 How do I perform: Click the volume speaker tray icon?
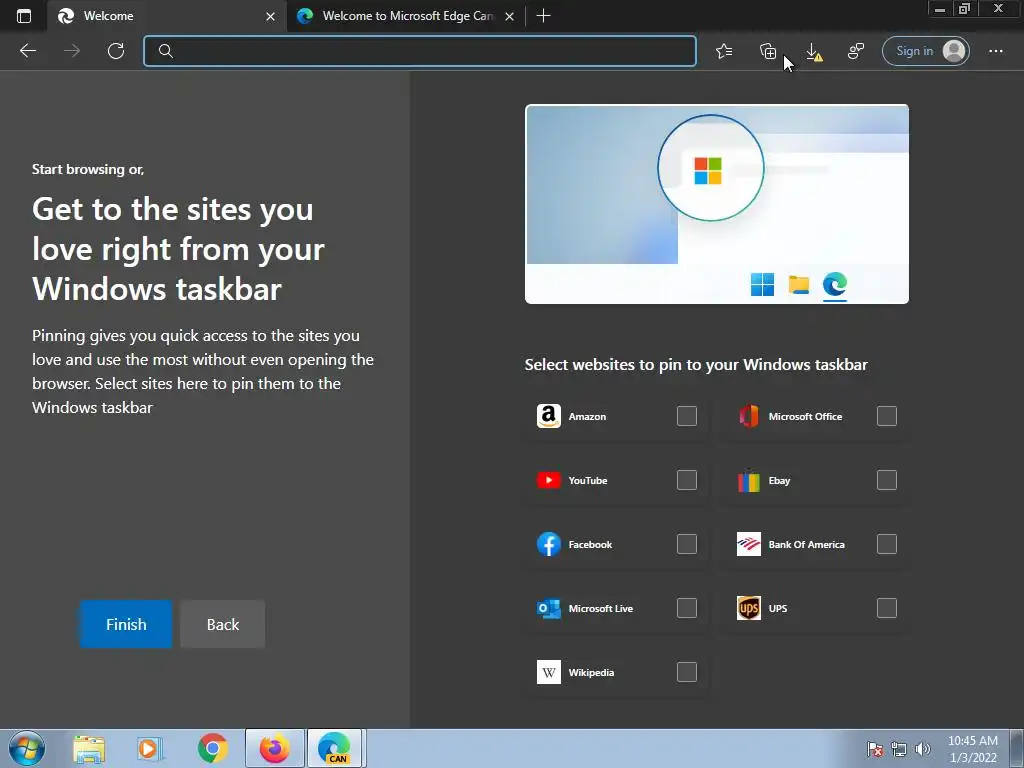[x=923, y=749]
